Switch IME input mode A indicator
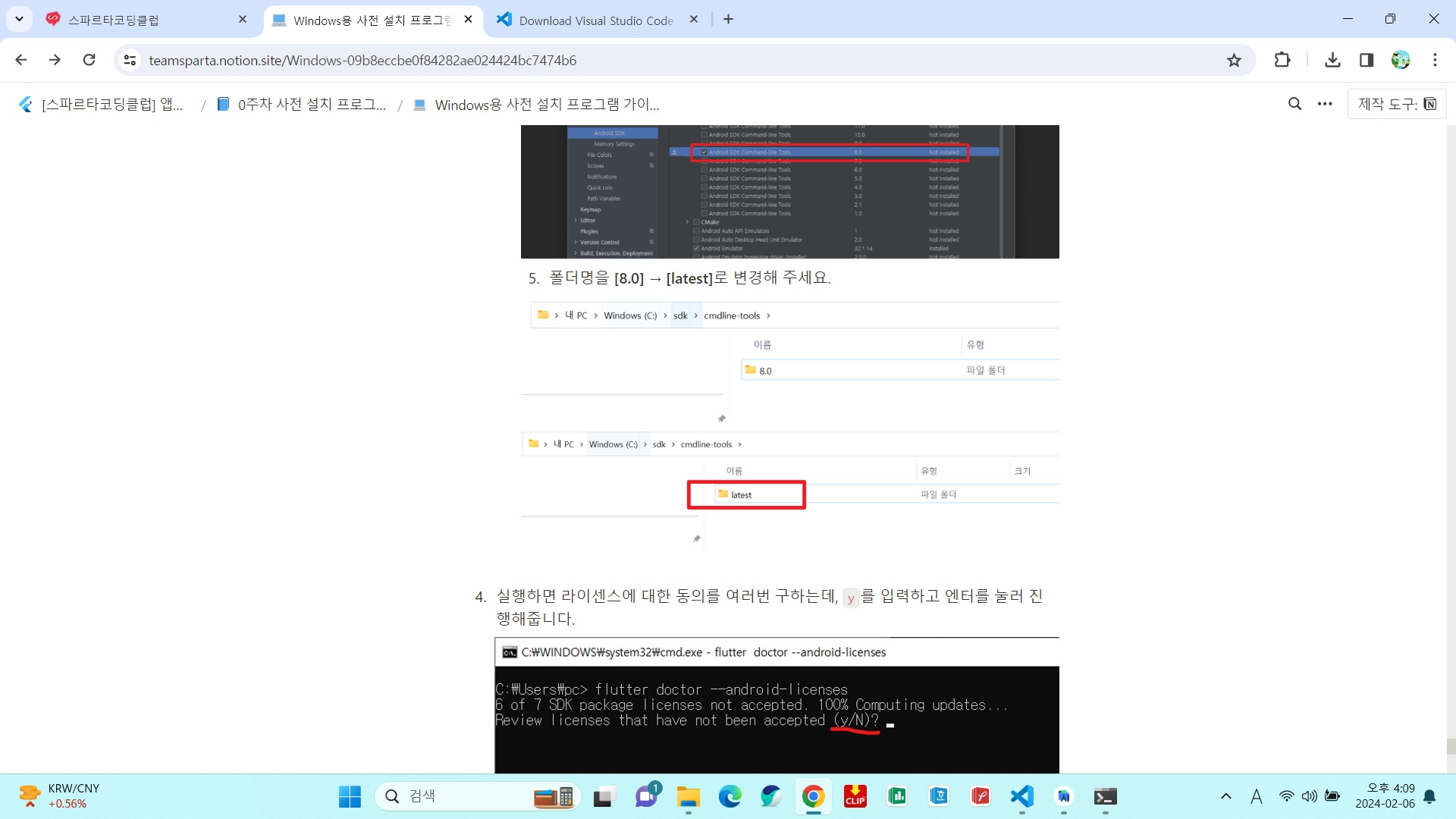This screenshot has width=1456, height=819. [1257, 796]
